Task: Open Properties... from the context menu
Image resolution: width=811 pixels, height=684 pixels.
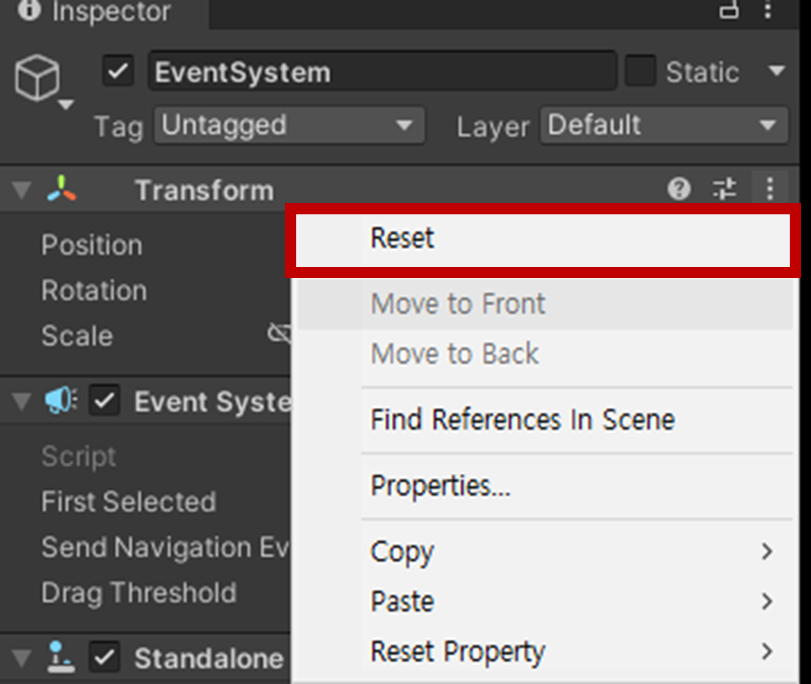Action: [x=545, y=486]
